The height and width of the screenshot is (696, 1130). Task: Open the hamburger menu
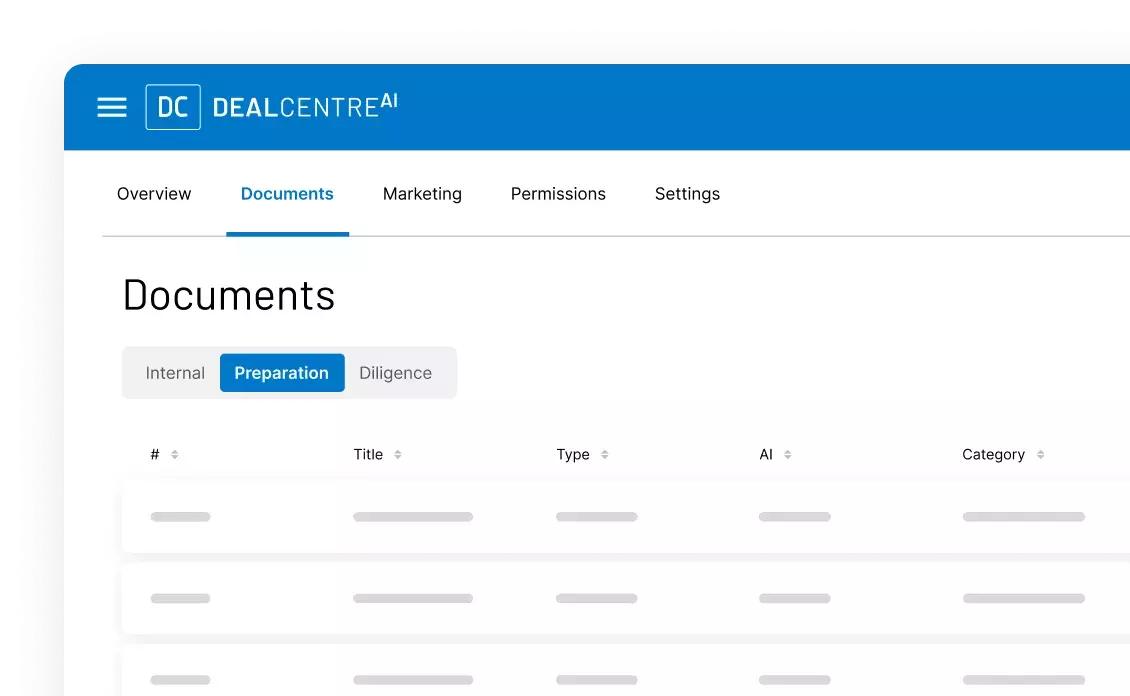pyautogui.click(x=112, y=107)
